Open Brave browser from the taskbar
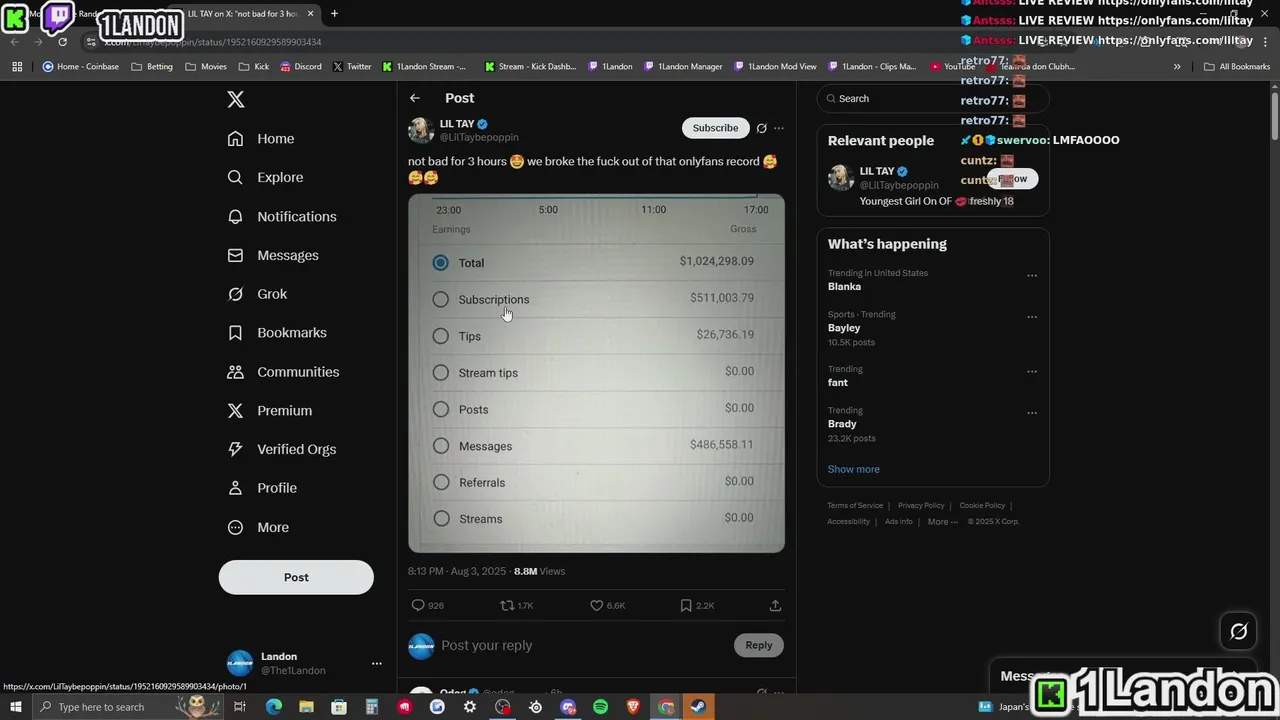 633,707
